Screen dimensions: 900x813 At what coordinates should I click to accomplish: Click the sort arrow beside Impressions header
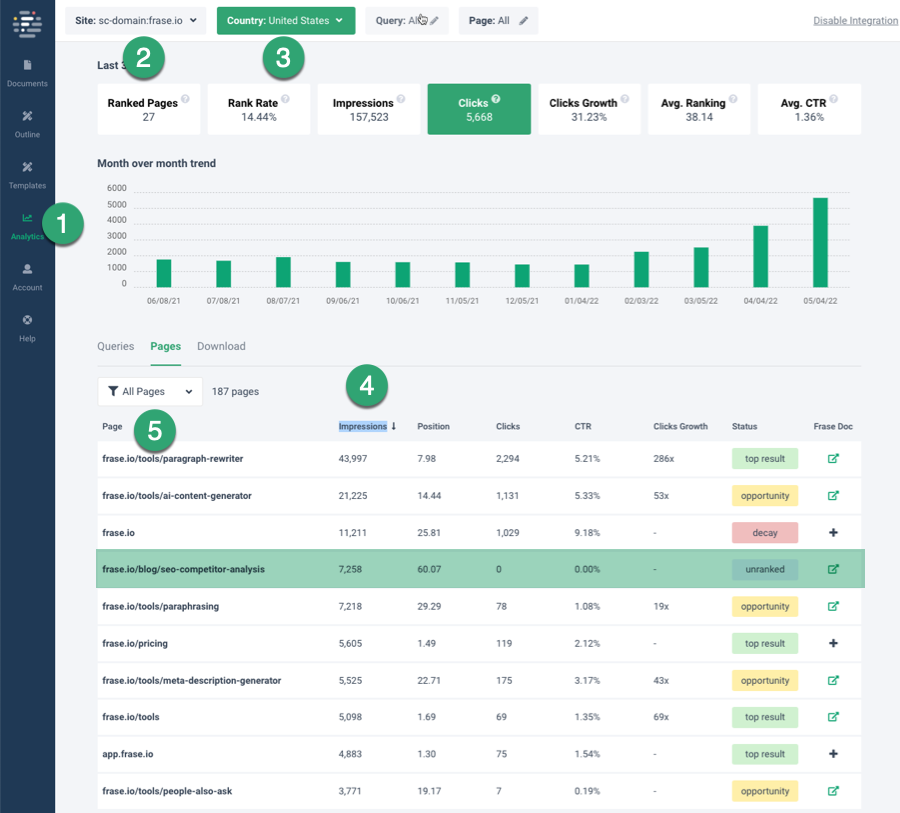pos(394,426)
